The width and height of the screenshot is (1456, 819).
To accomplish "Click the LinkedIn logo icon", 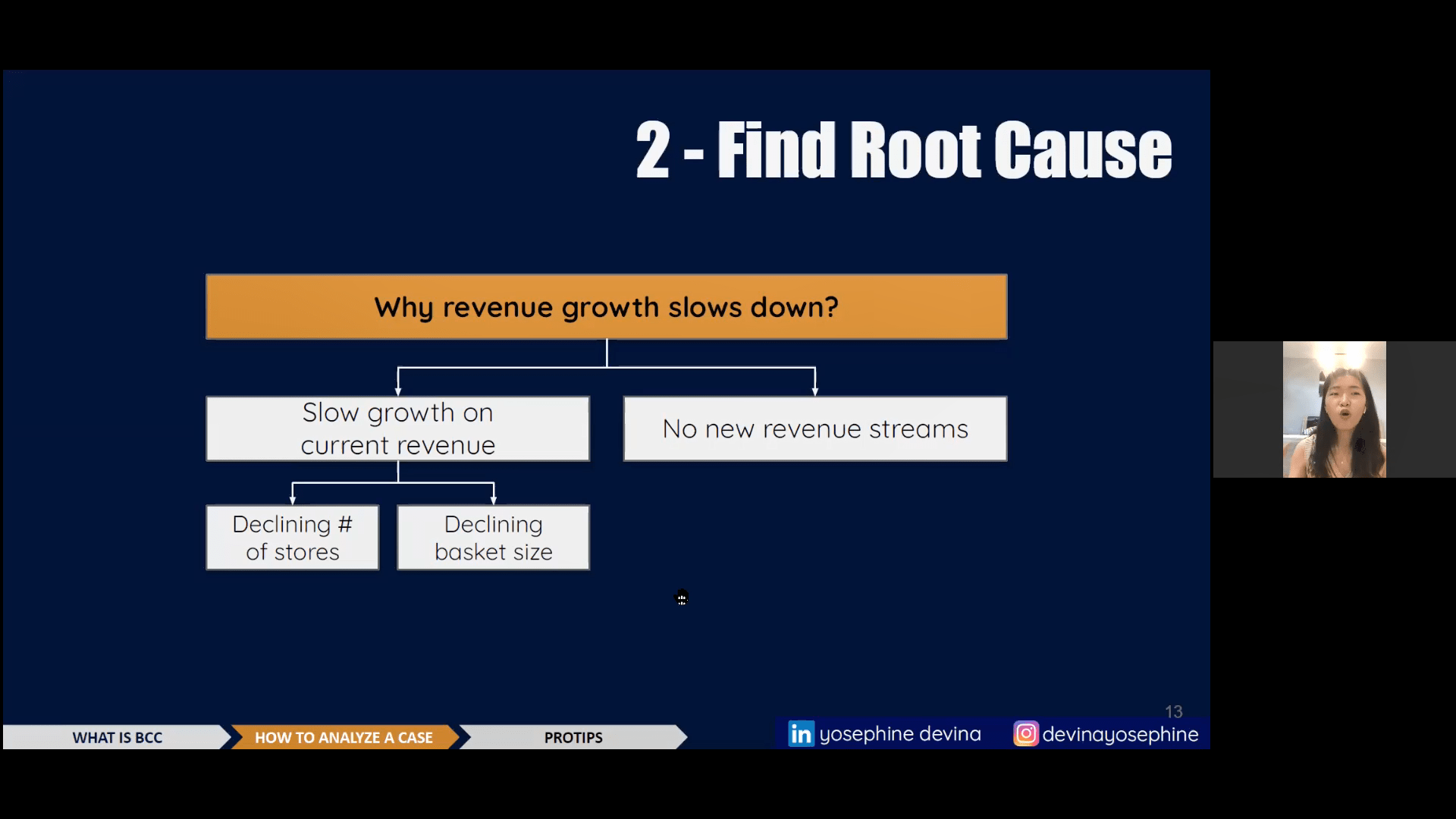I will coord(801,734).
